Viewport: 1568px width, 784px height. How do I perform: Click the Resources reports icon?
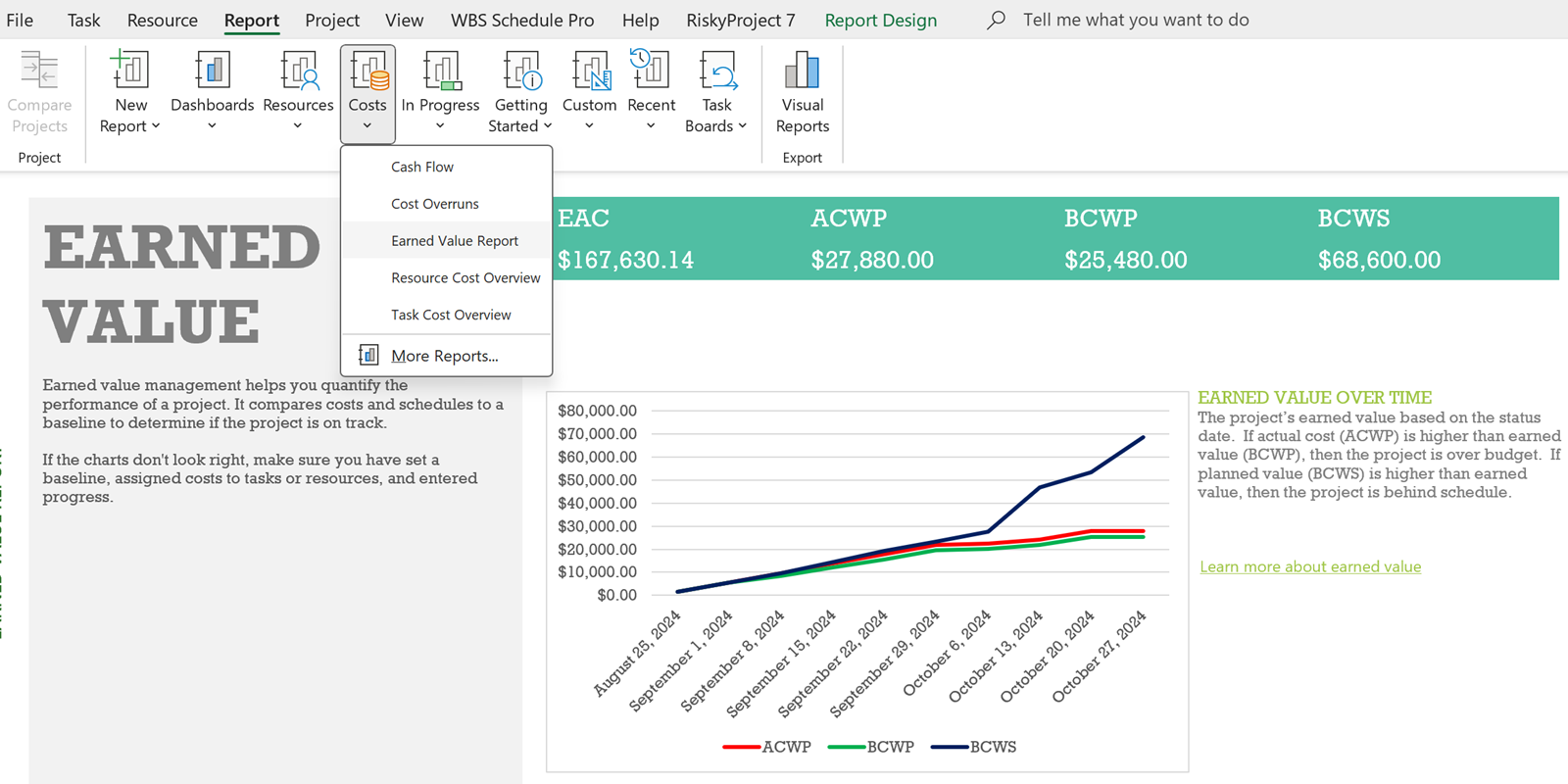pos(298,72)
